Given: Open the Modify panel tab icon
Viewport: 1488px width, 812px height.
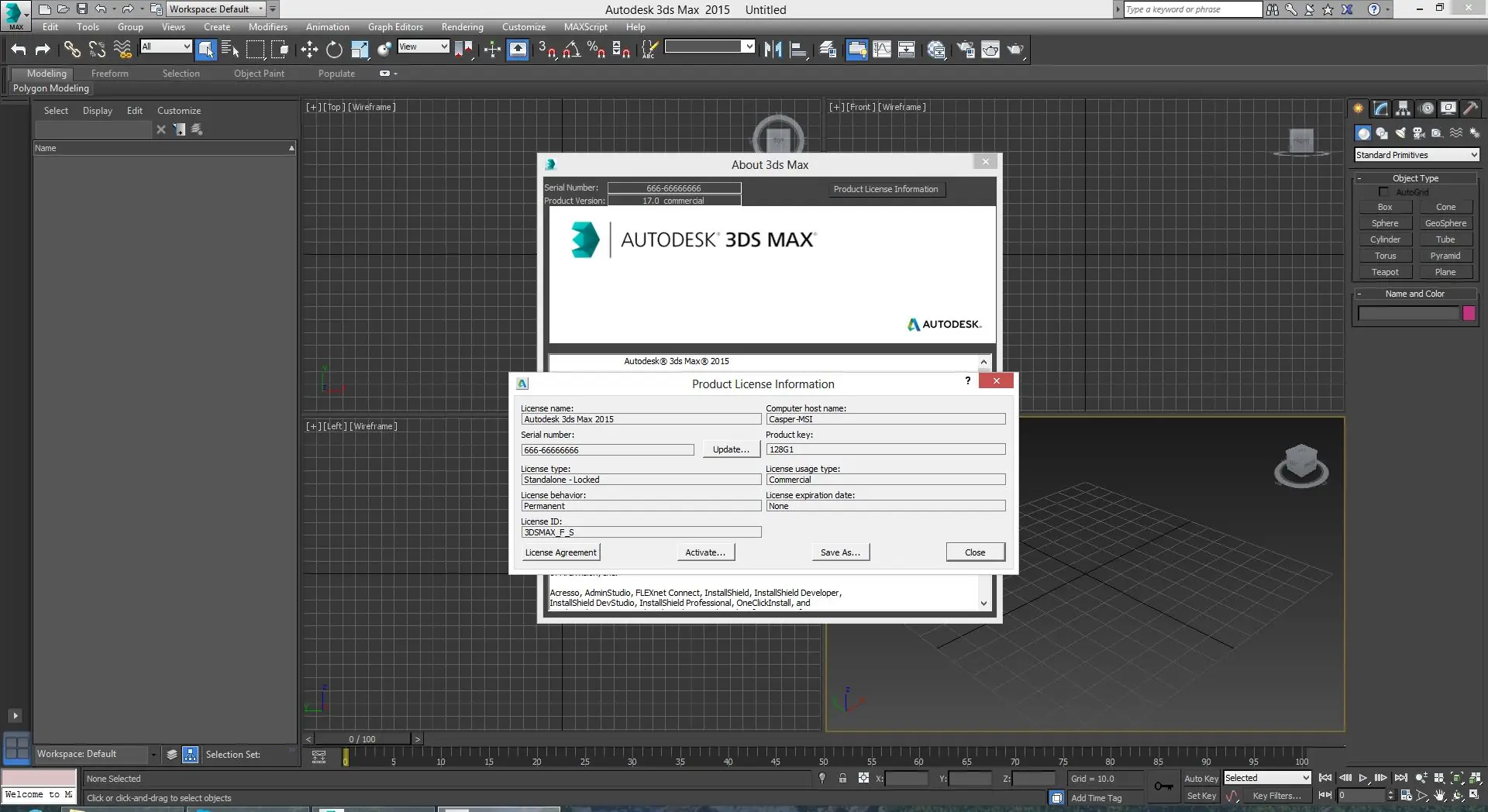Looking at the screenshot, I should (1380, 108).
